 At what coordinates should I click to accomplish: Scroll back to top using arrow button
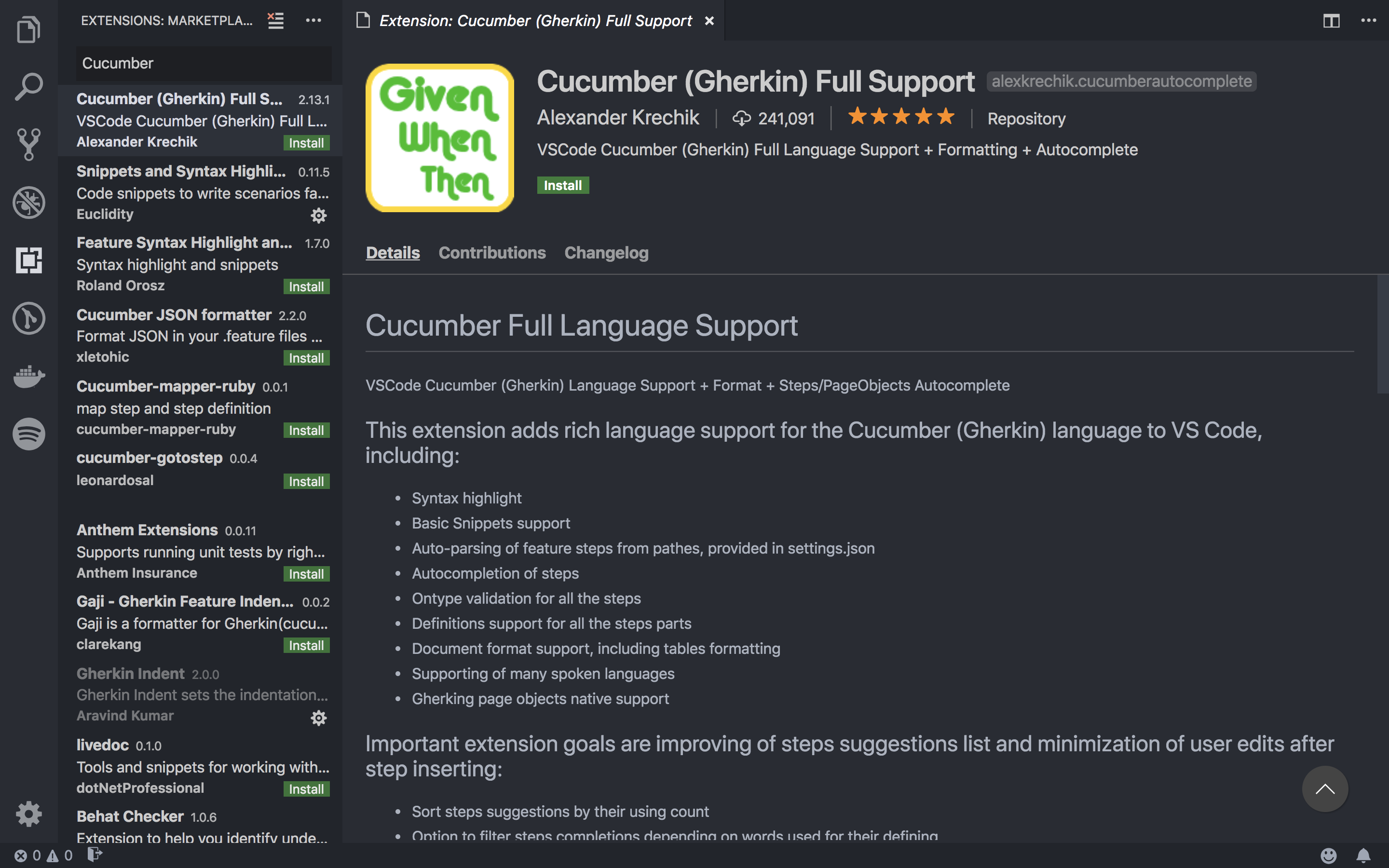point(1326,789)
